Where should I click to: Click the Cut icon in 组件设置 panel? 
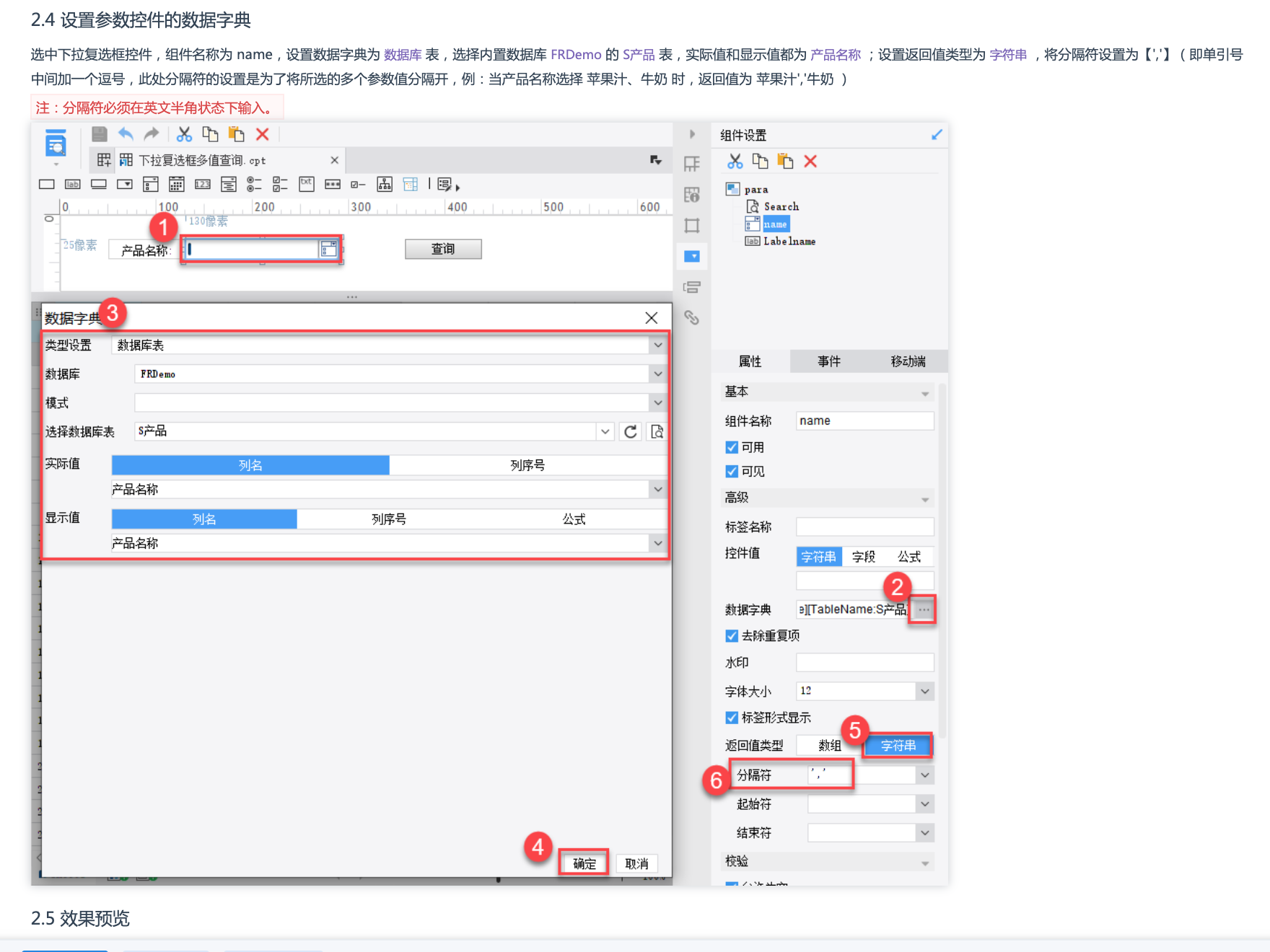coord(735,162)
